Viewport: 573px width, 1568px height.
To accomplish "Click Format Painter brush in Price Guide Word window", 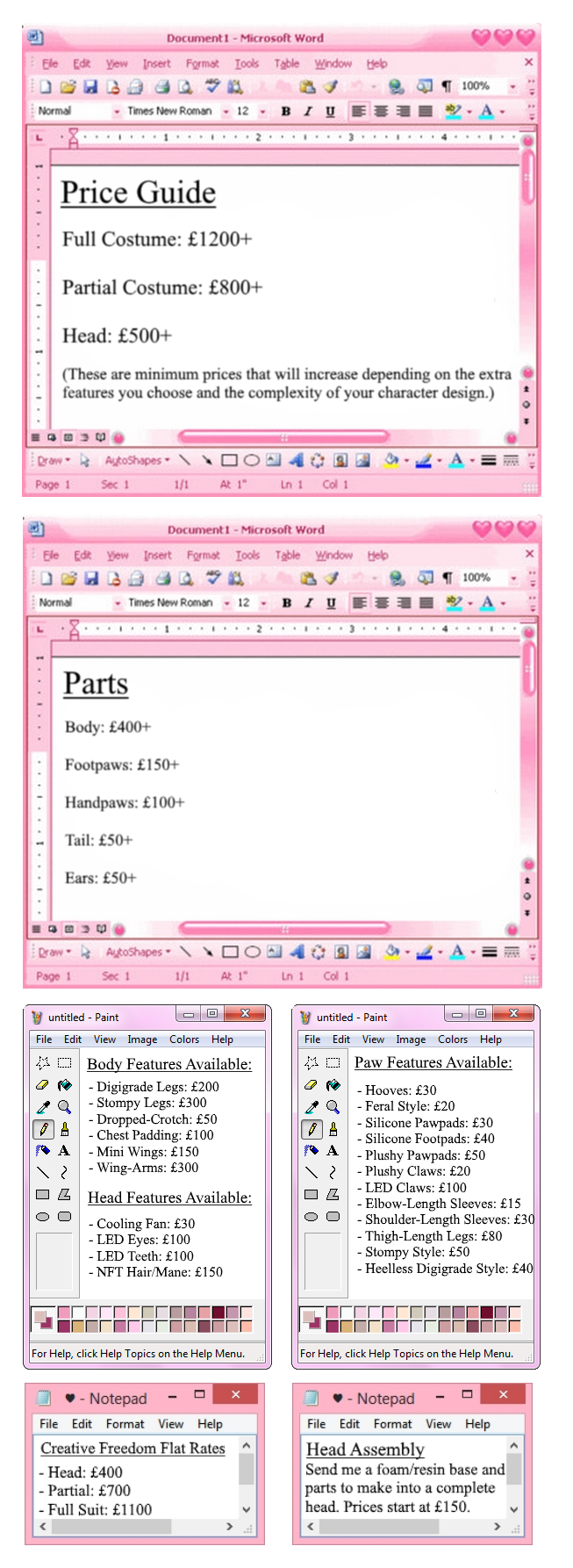I will click(x=329, y=86).
